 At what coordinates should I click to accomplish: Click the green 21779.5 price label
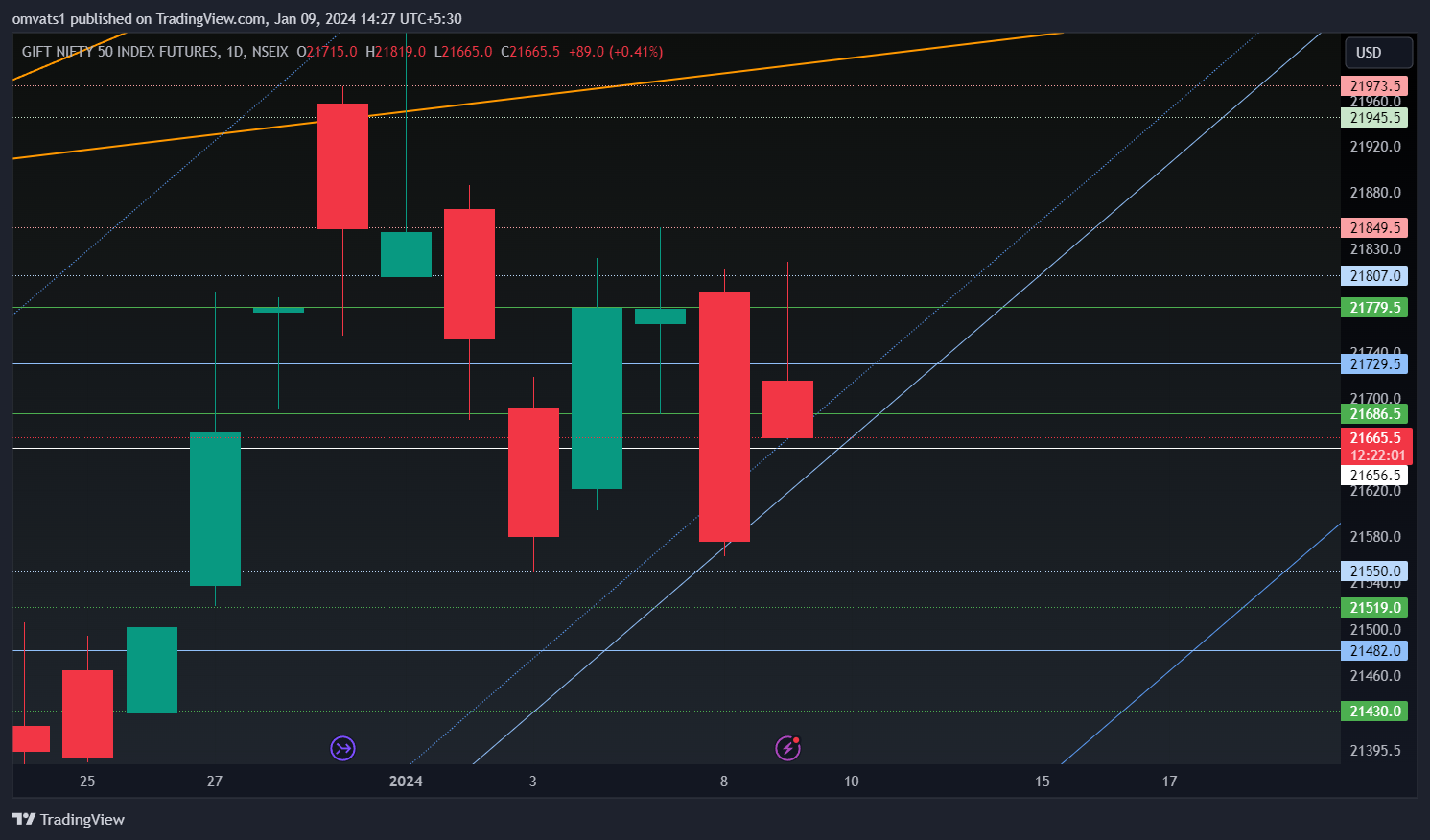pyautogui.click(x=1374, y=308)
